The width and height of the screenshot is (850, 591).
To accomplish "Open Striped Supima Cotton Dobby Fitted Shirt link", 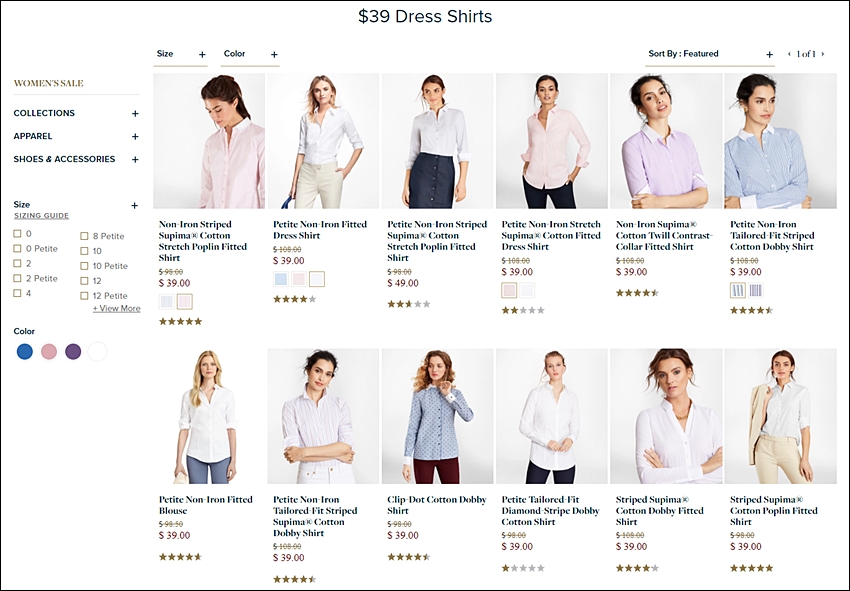I will pos(659,511).
